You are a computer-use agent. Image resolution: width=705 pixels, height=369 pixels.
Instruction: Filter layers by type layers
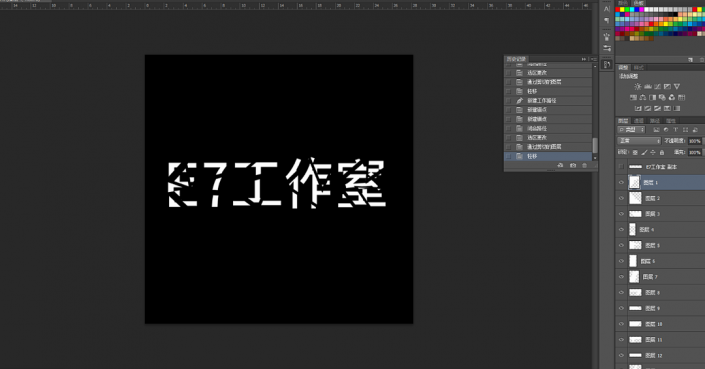675,129
